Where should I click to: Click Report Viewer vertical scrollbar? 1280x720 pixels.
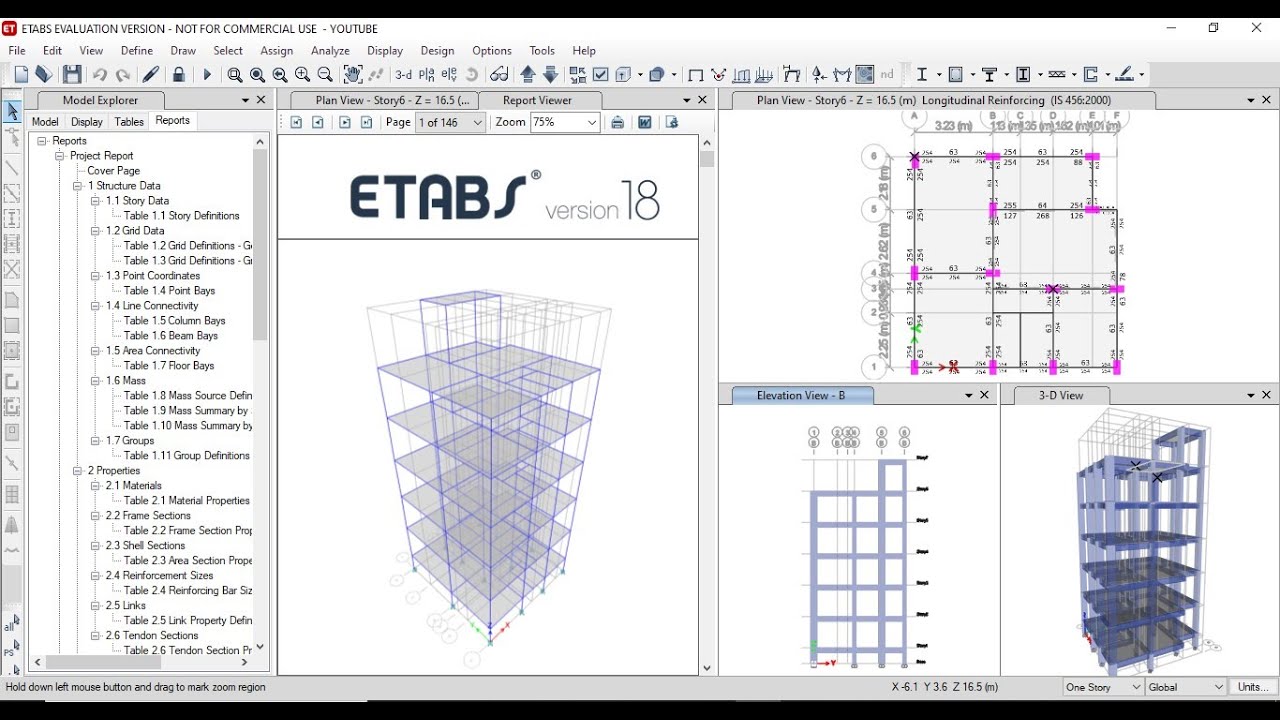click(x=707, y=159)
